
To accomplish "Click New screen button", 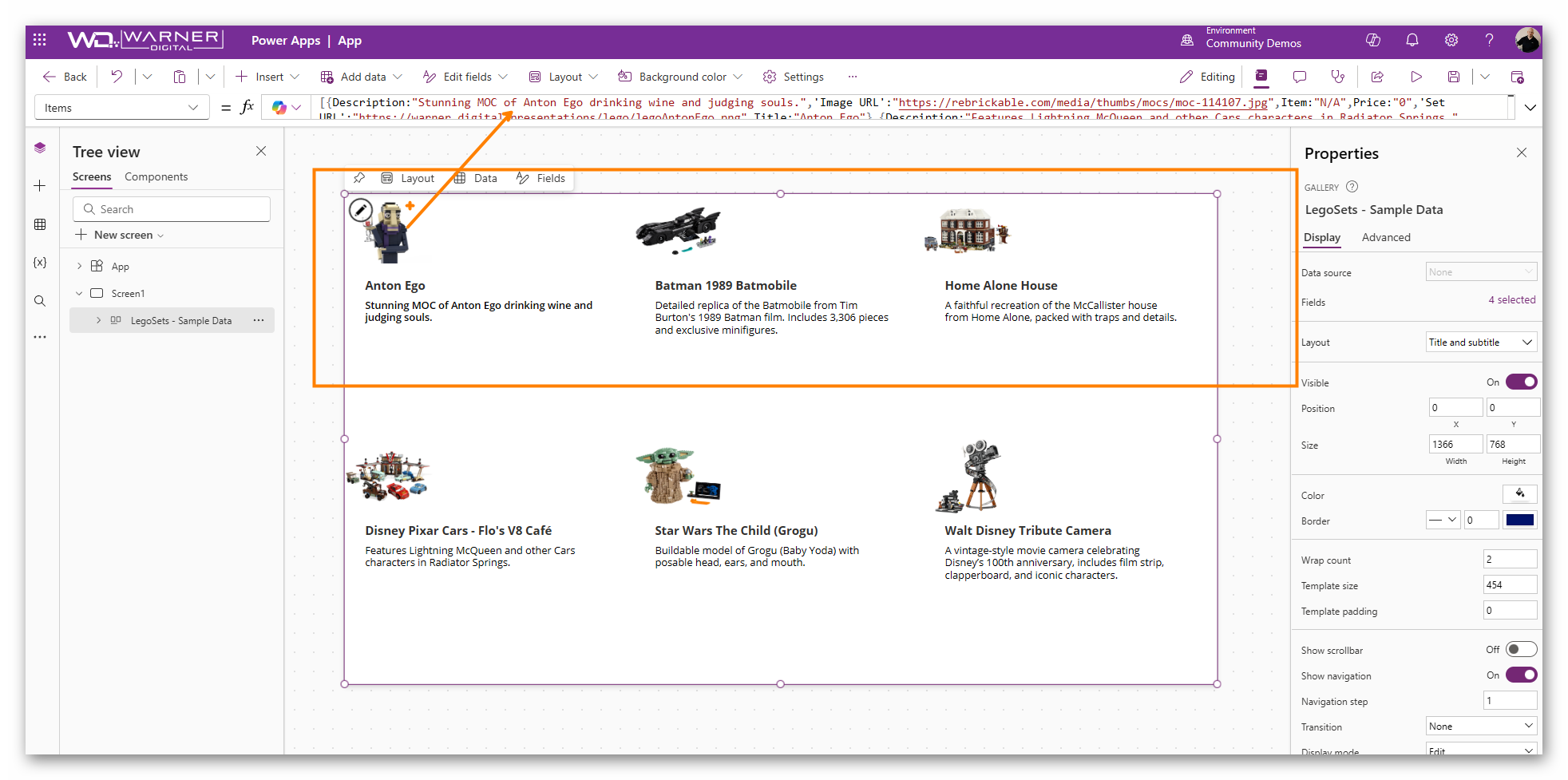I will pyautogui.click(x=120, y=235).
